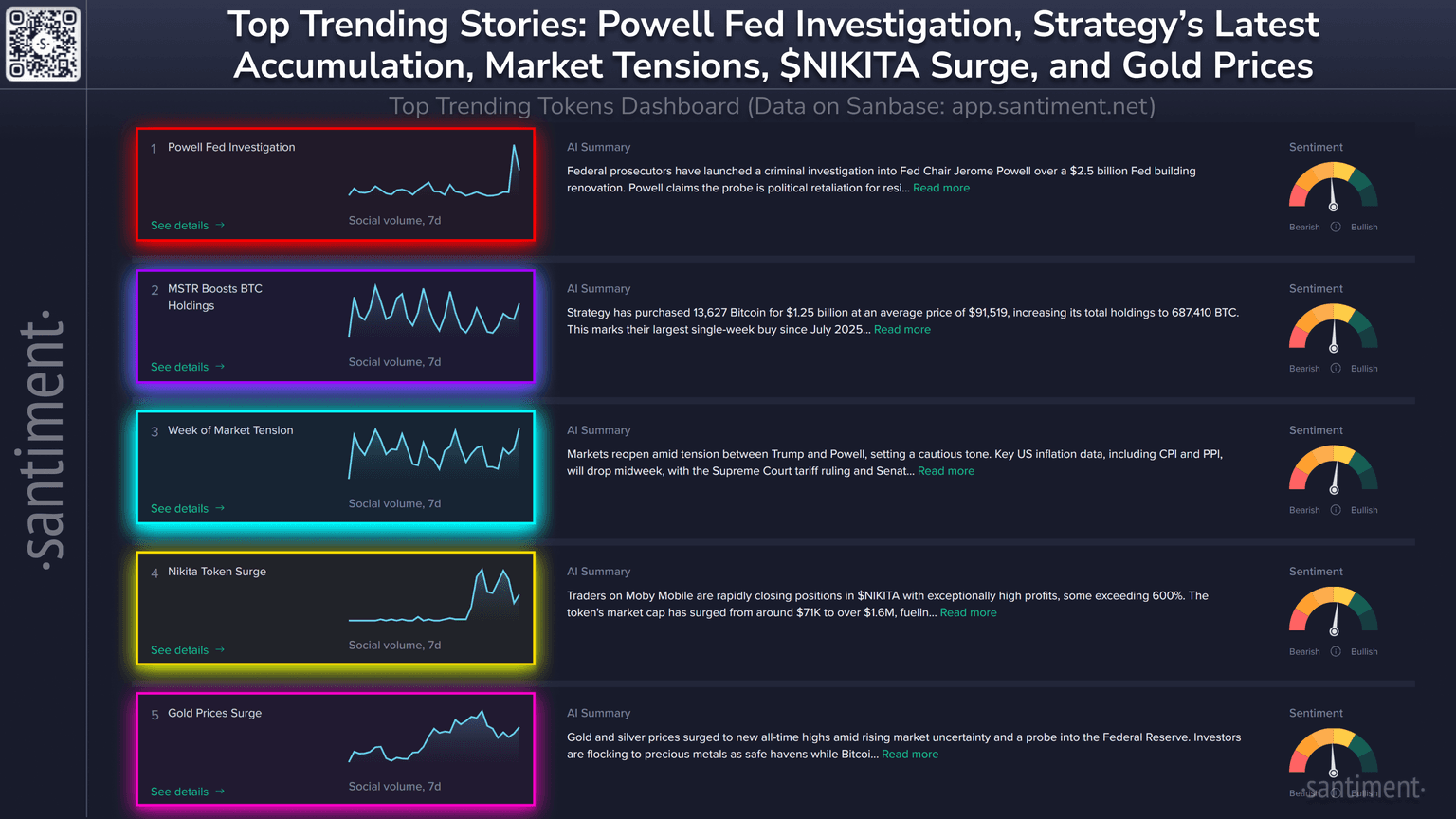
Task: Expand Read more on gold and silver summary
Action: point(909,755)
